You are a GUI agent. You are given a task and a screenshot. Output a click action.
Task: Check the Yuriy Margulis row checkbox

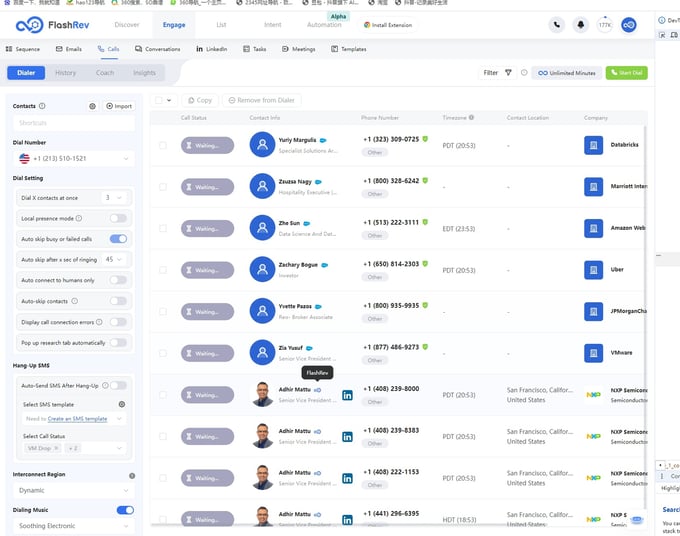click(x=163, y=145)
